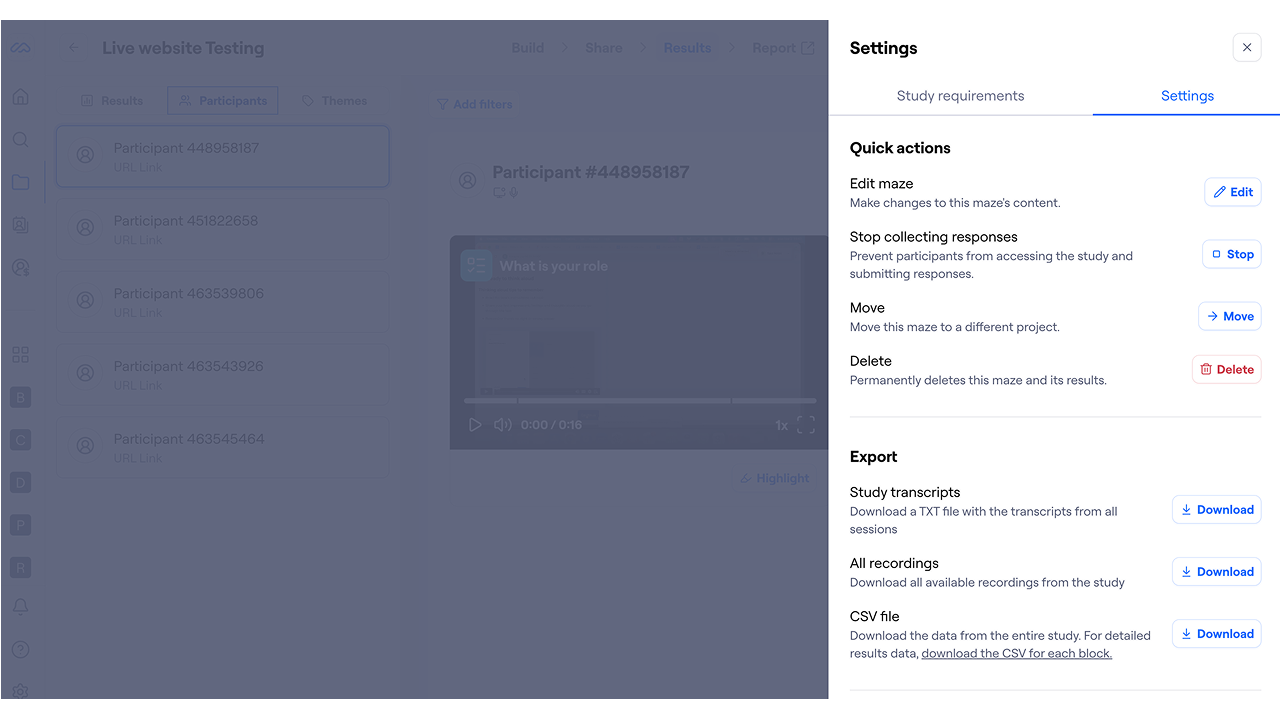The image size is (1280, 720).
Task: Select the B workspace badge in the sidebar
Action: click(21, 397)
